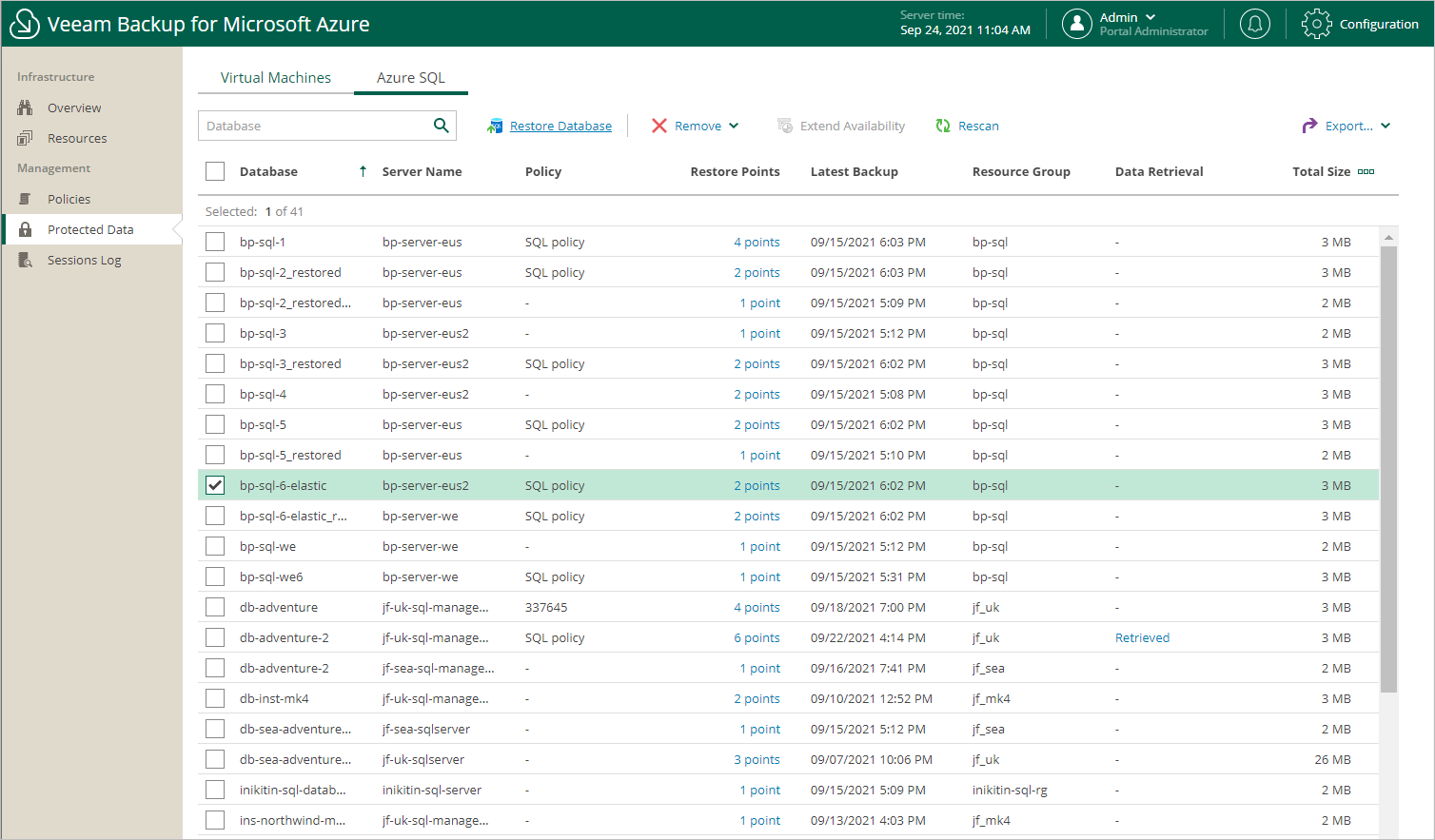Click the Configuration gear icon
The image size is (1435, 840).
coord(1317,24)
